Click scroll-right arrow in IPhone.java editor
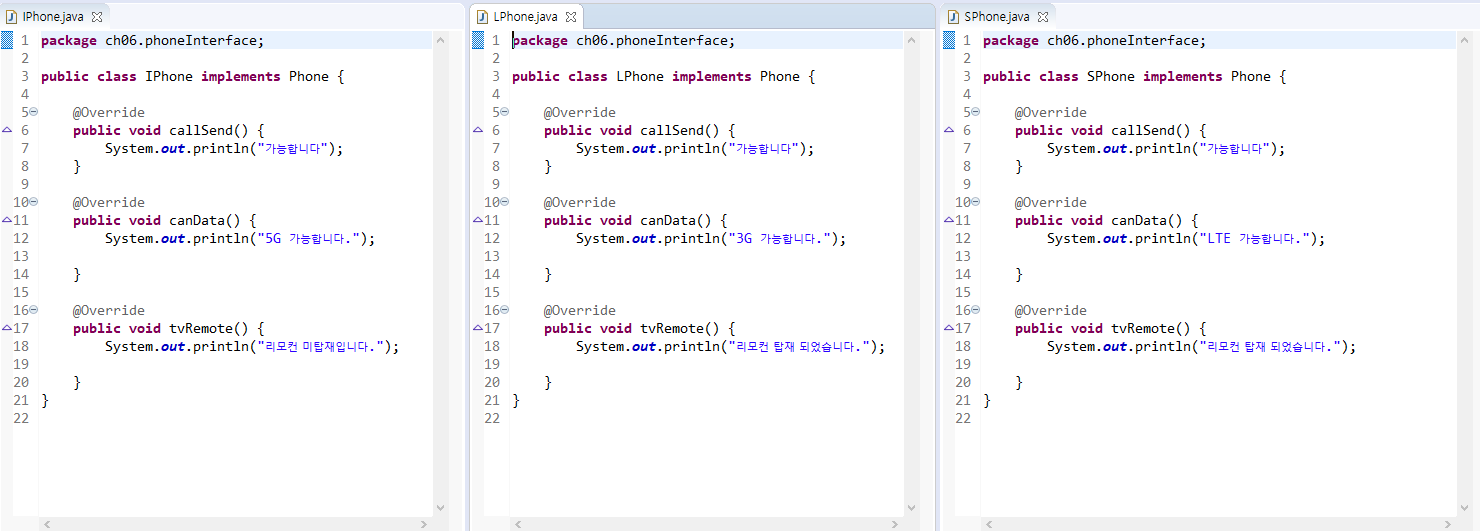 (425, 523)
